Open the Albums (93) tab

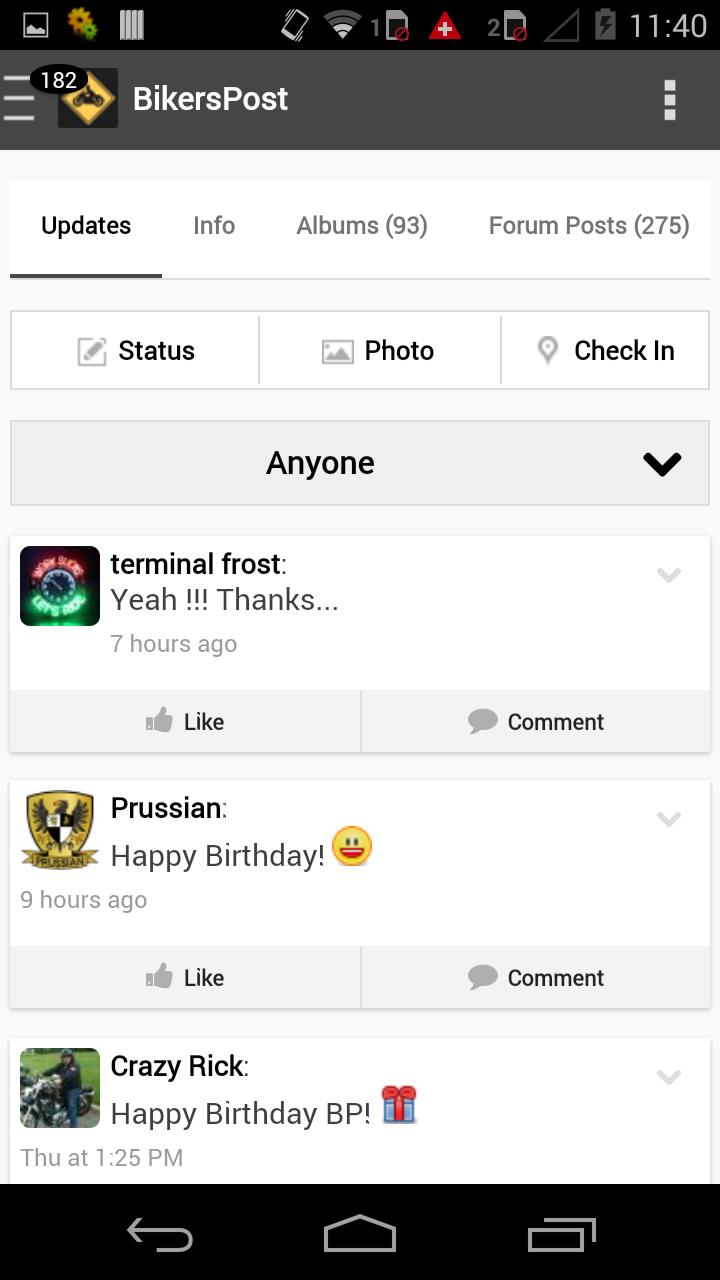[x=362, y=226]
